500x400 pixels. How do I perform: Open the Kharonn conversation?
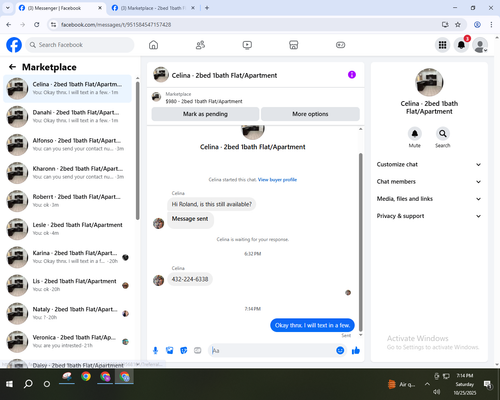(x=68, y=173)
